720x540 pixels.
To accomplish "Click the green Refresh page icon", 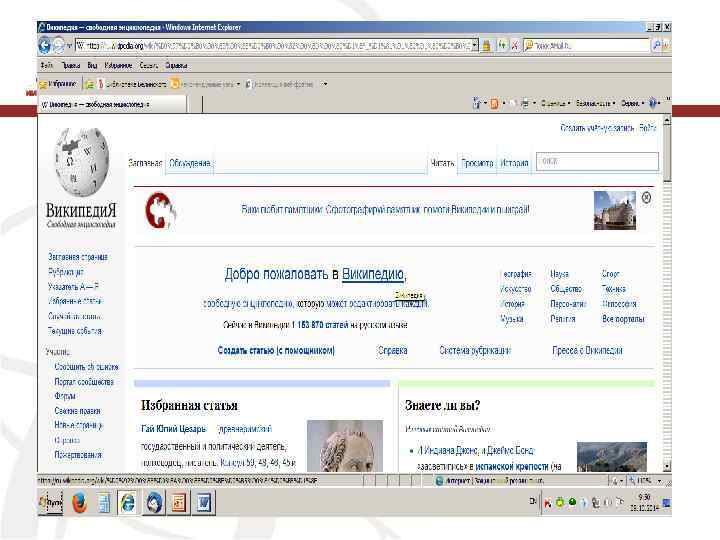I will [x=502, y=45].
